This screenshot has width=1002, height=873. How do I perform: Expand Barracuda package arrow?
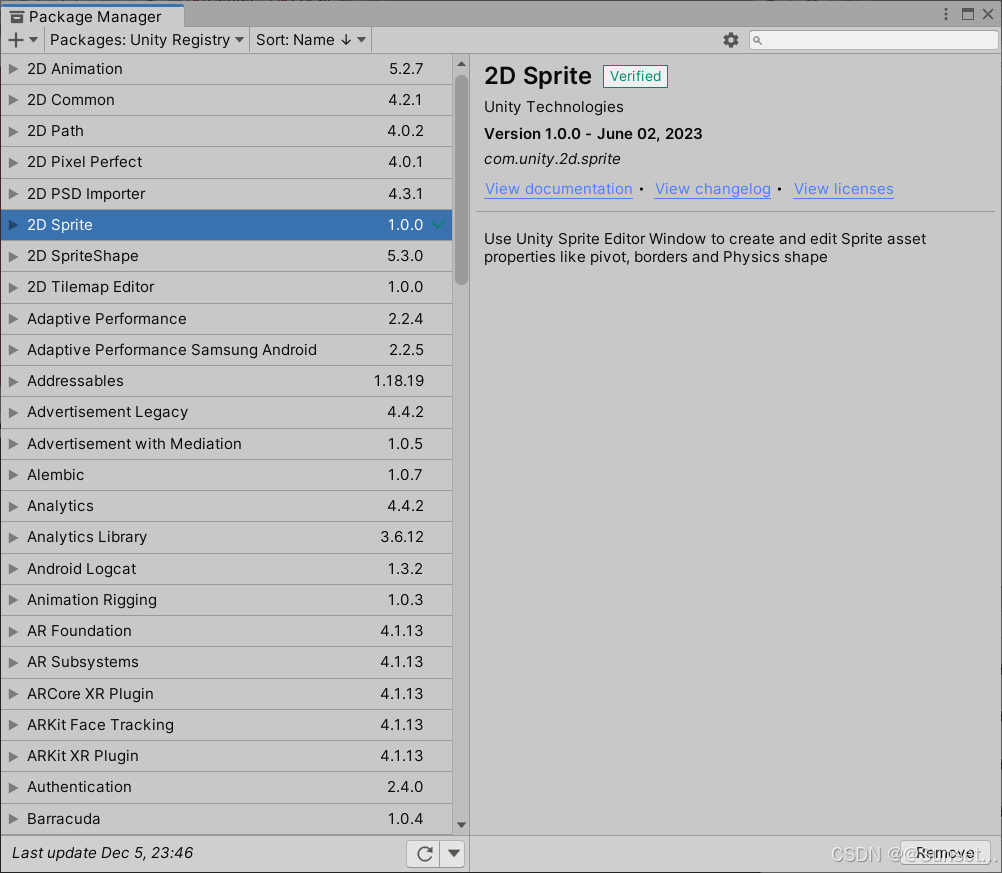click(x=13, y=819)
